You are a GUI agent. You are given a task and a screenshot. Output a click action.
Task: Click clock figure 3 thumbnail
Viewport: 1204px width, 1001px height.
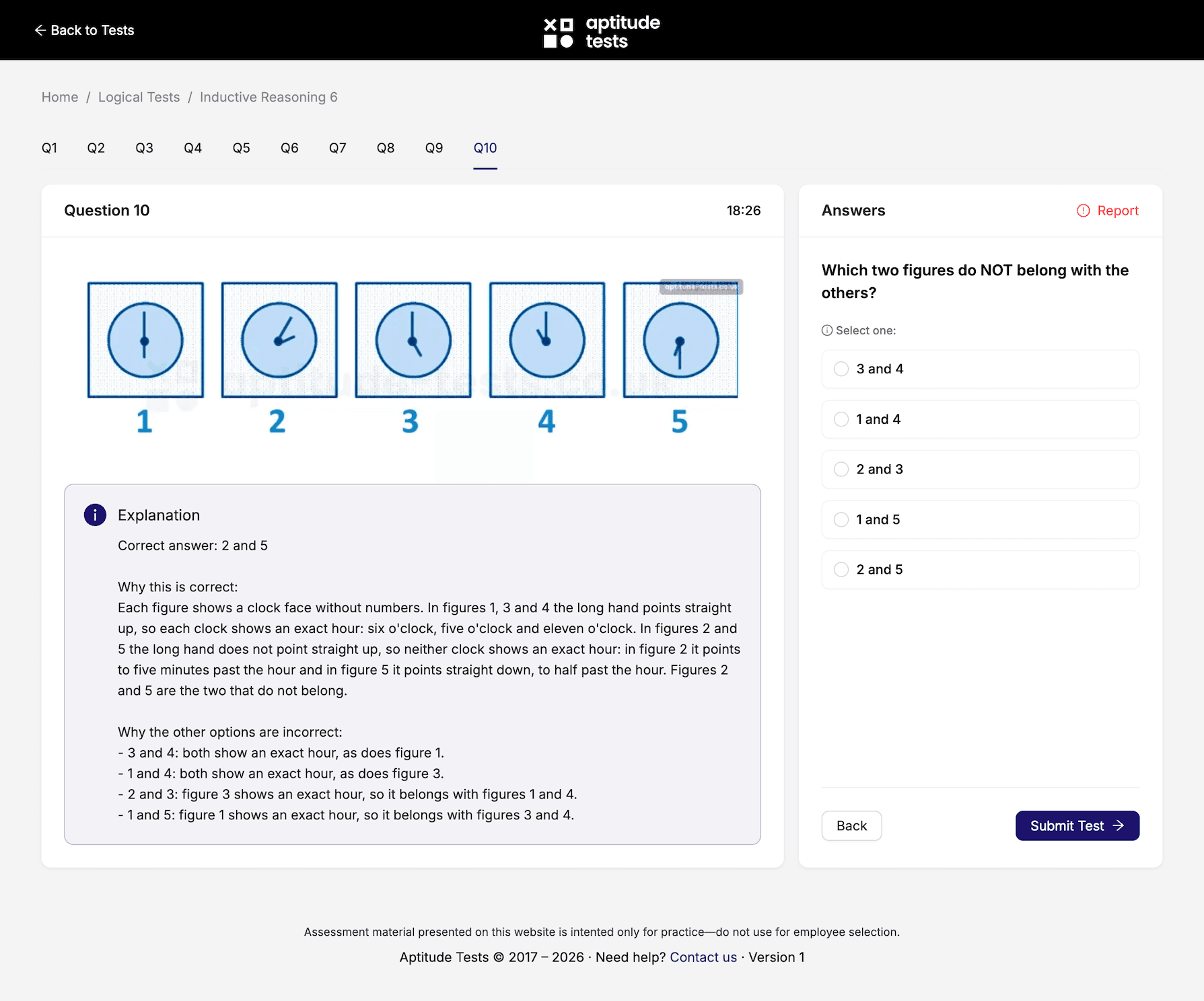(x=413, y=340)
